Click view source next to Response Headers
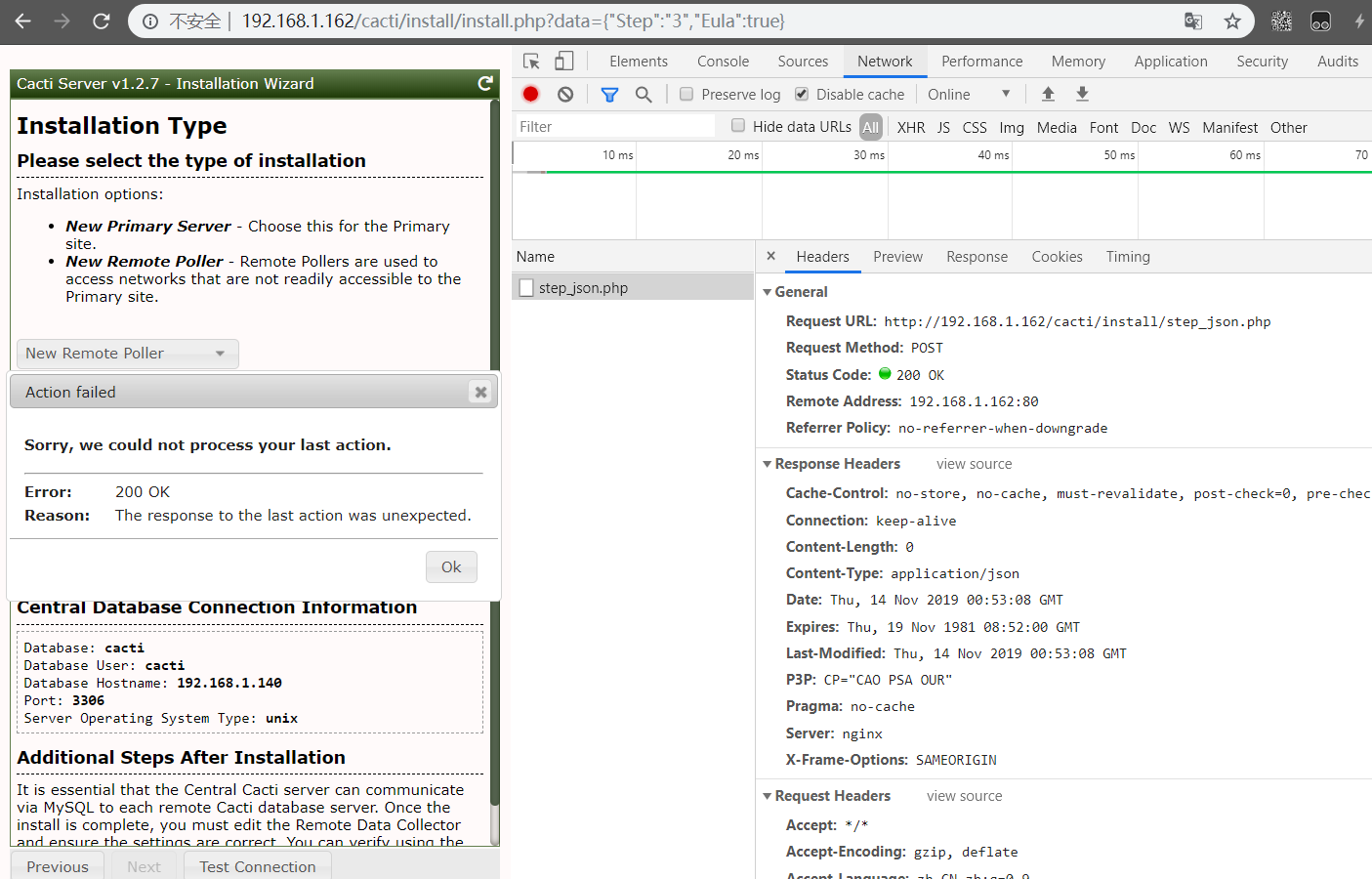Image resolution: width=1372 pixels, height=879 pixels. point(974,464)
